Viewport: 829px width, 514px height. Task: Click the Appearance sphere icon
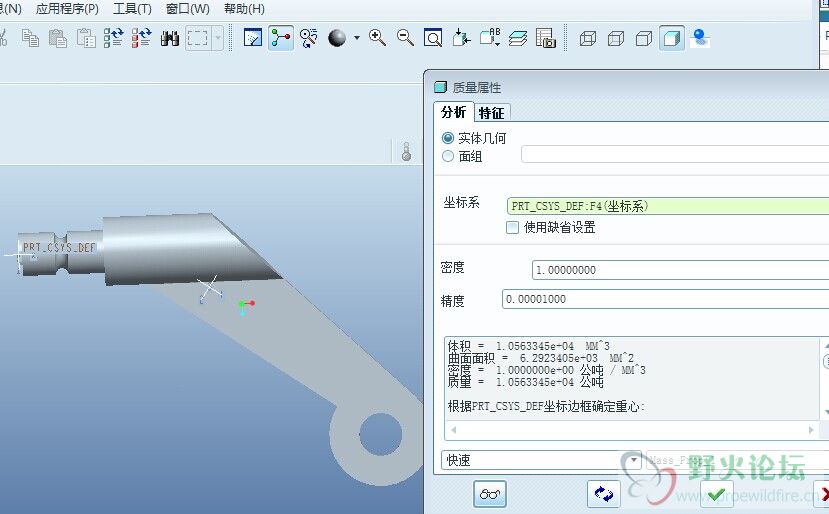[337, 38]
